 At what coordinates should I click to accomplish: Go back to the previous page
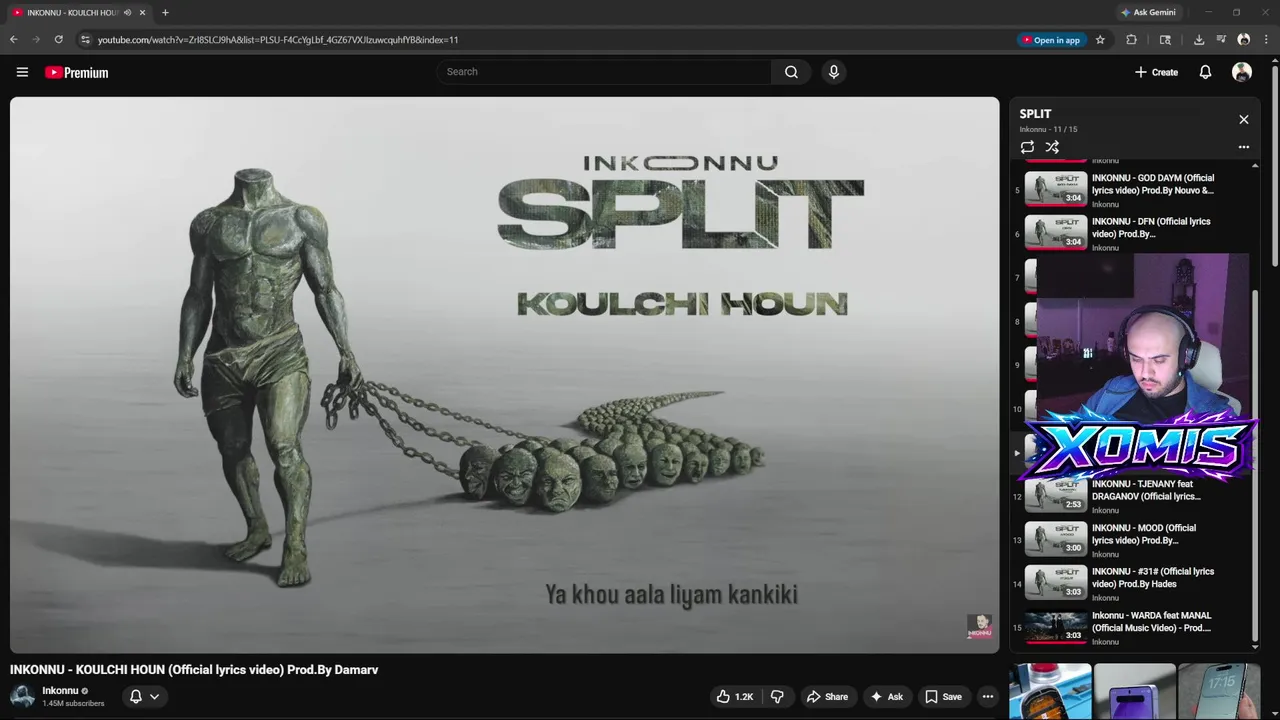[x=13, y=40]
